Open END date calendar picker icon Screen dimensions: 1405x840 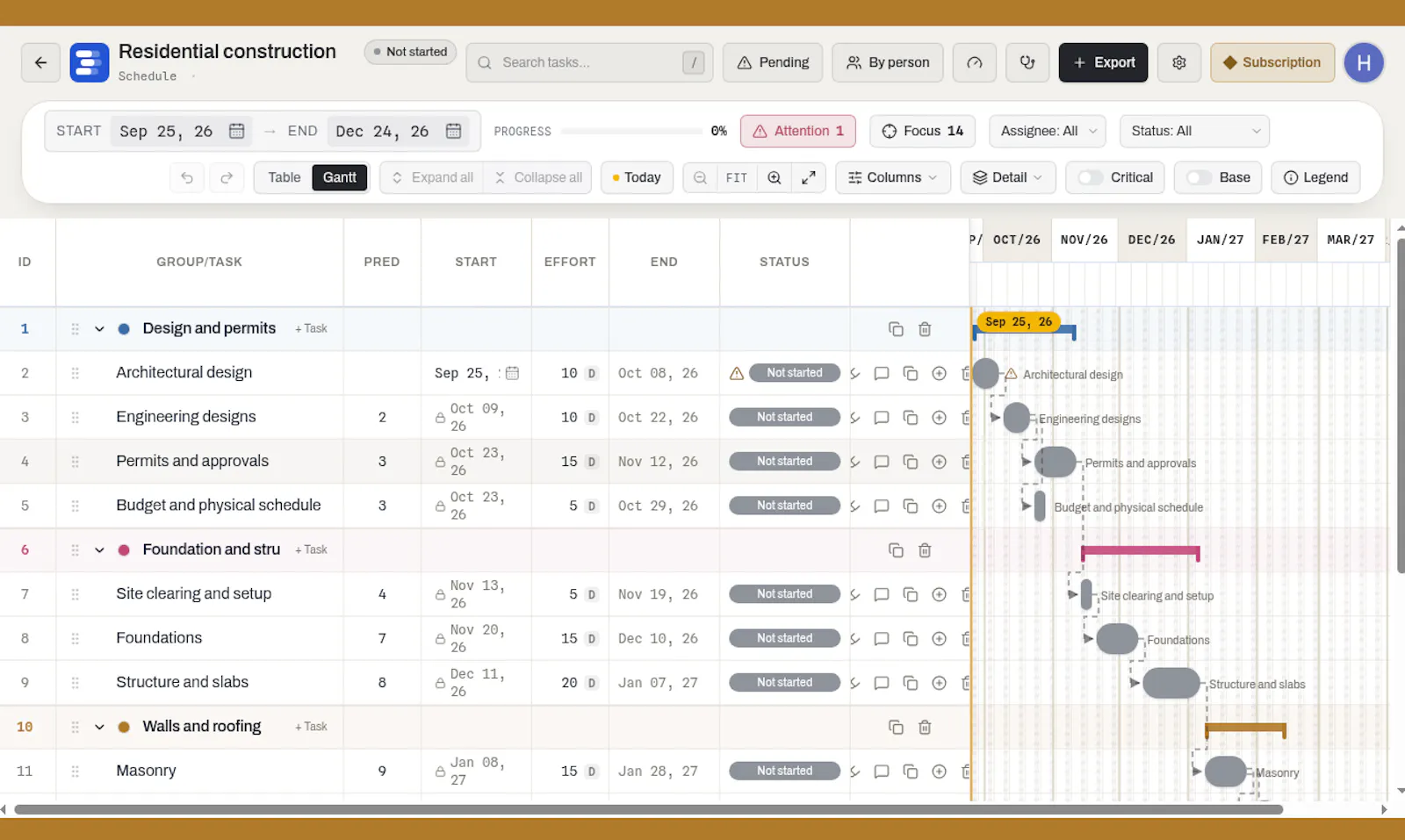pos(453,131)
